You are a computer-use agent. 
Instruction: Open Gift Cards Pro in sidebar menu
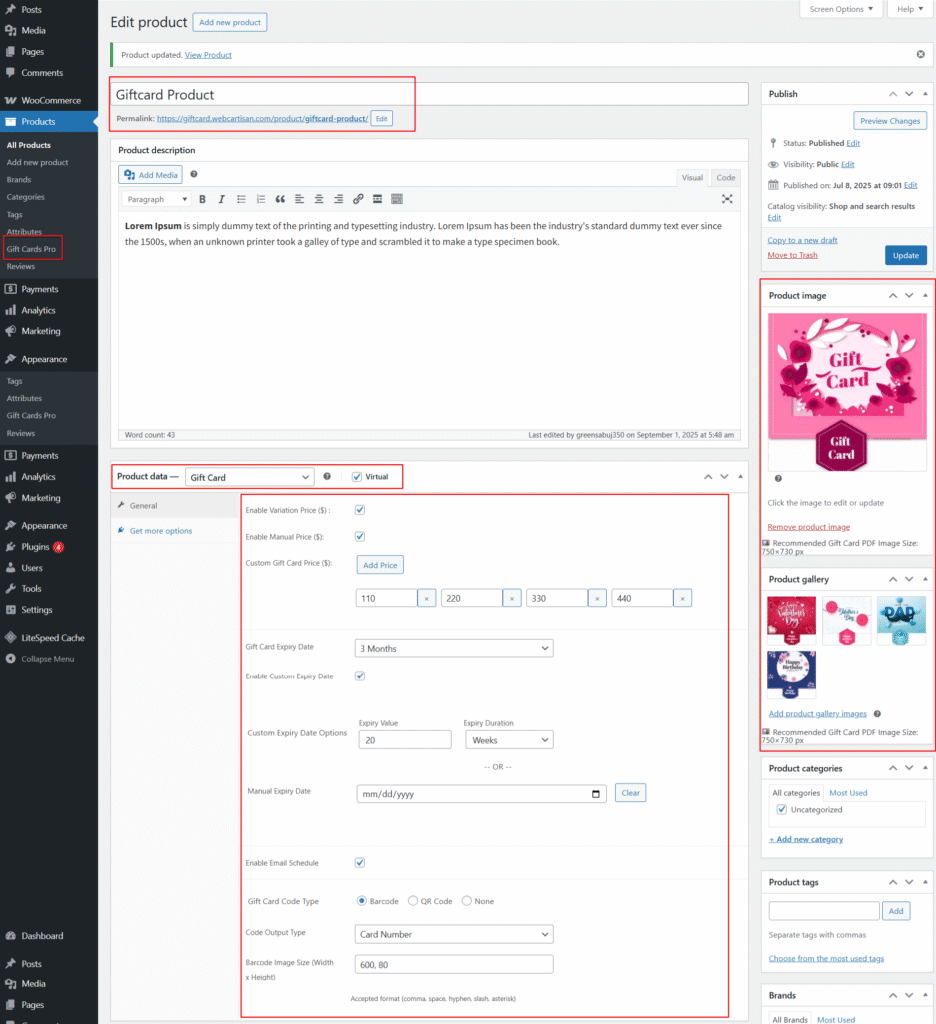[x=31, y=249]
